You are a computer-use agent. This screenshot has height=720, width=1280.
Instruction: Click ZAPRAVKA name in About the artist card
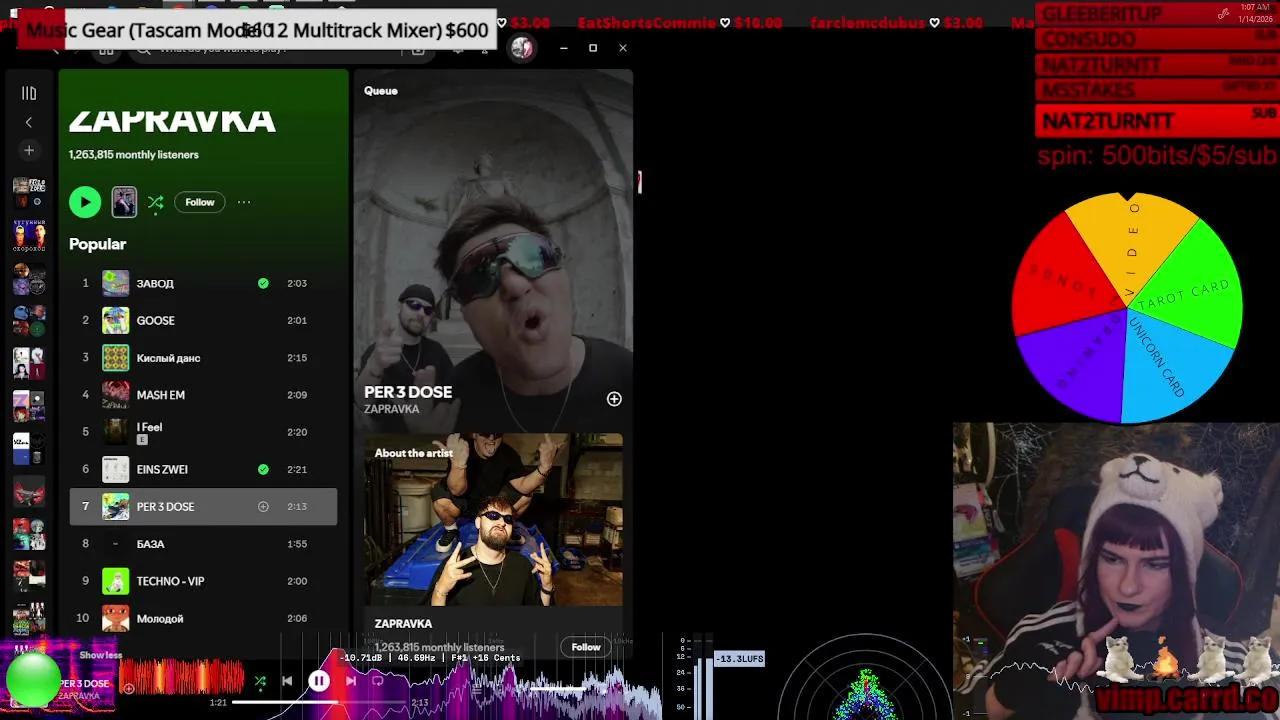click(x=403, y=624)
